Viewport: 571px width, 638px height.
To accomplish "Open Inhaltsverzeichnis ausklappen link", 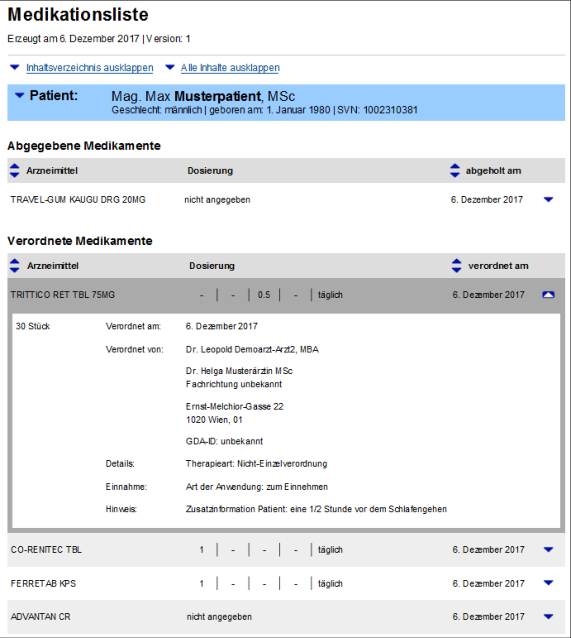I will 90,68.
